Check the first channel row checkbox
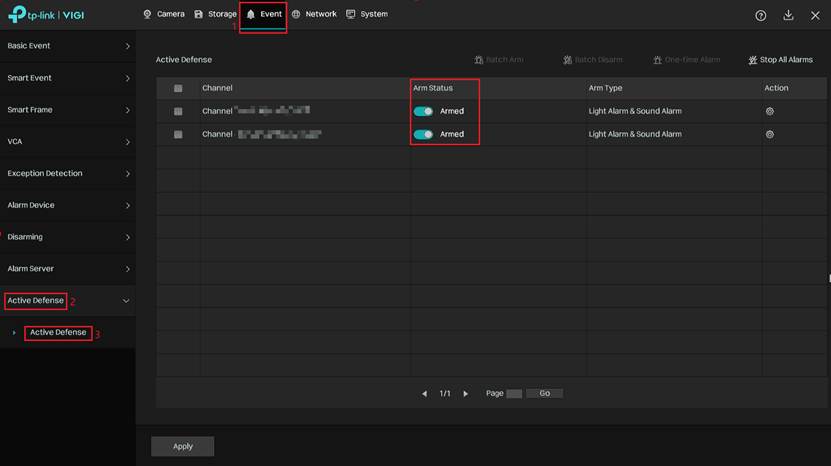This screenshot has width=831, height=466. 178,111
